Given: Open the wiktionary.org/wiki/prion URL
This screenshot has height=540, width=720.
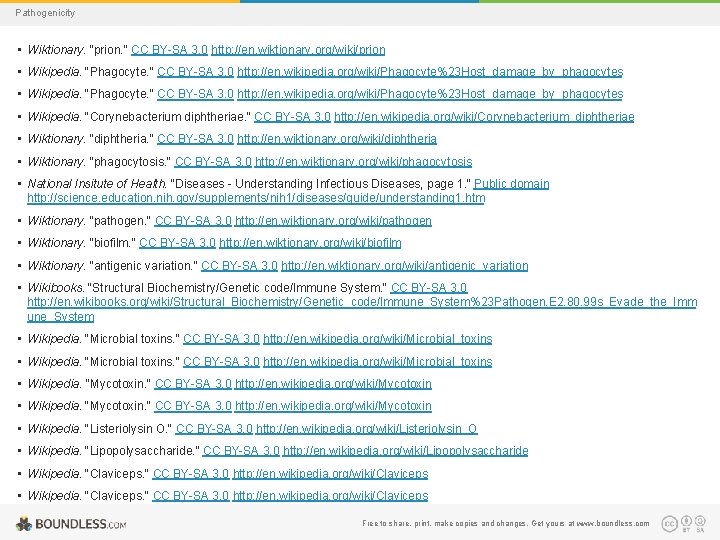Looking at the screenshot, I should (x=298, y=50).
